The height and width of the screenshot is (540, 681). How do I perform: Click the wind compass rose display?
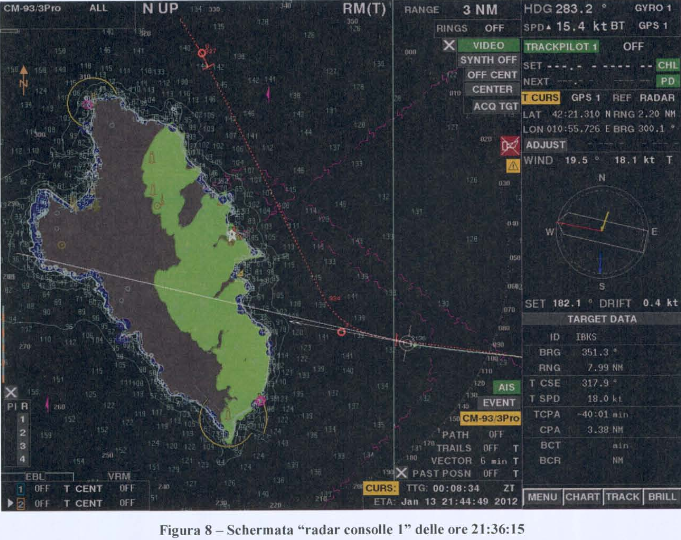click(601, 229)
